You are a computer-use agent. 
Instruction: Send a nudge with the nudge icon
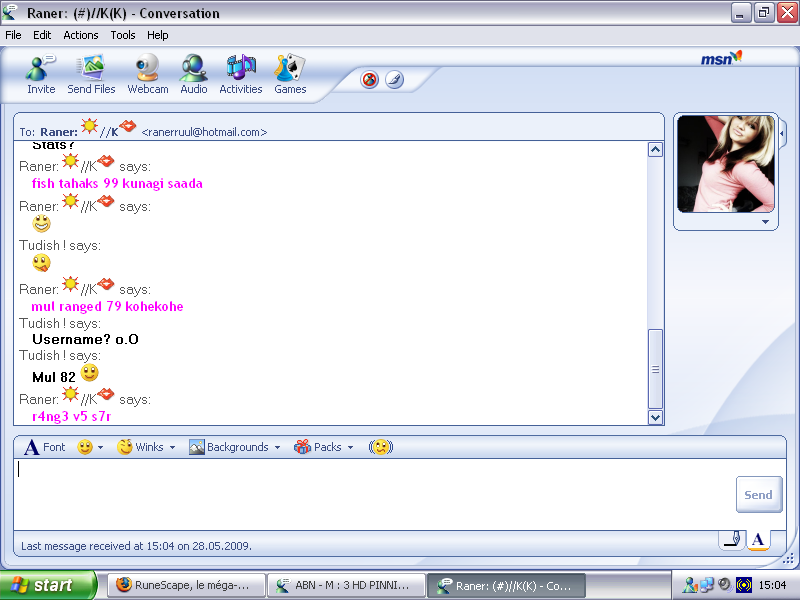pyautogui.click(x=380, y=447)
